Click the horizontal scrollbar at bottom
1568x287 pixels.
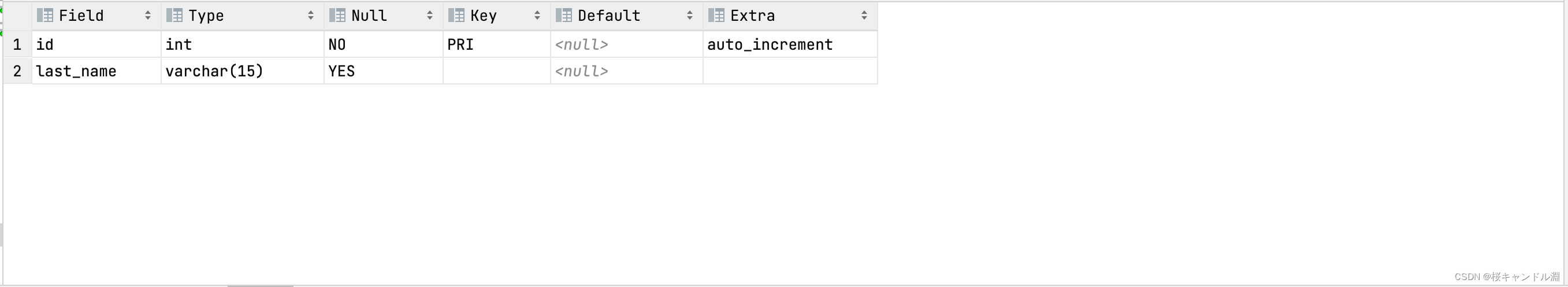pos(261,285)
